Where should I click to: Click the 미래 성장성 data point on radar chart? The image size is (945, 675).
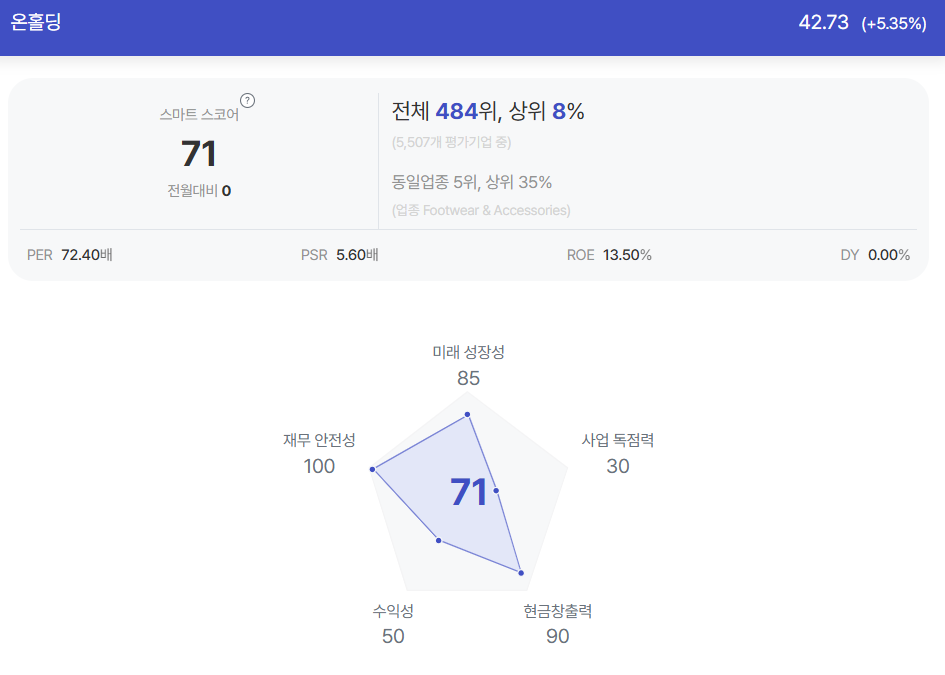pyautogui.click(x=467, y=415)
